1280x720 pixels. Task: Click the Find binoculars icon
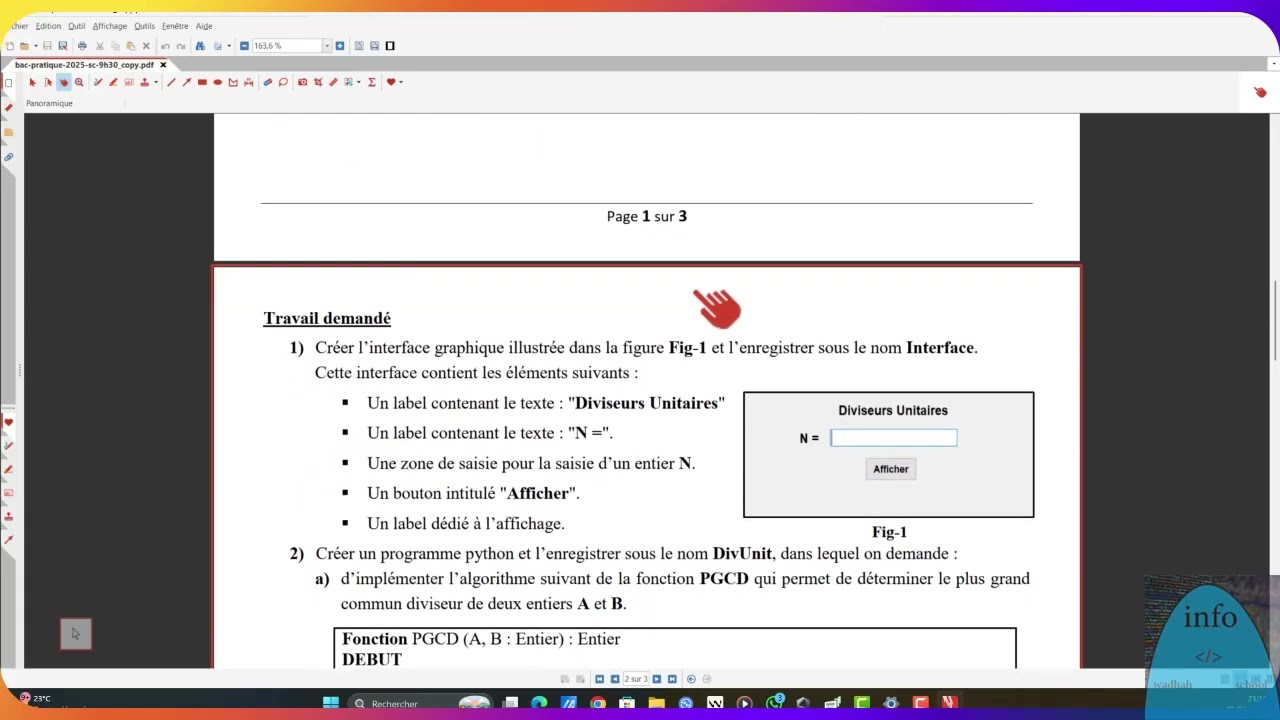[200, 46]
